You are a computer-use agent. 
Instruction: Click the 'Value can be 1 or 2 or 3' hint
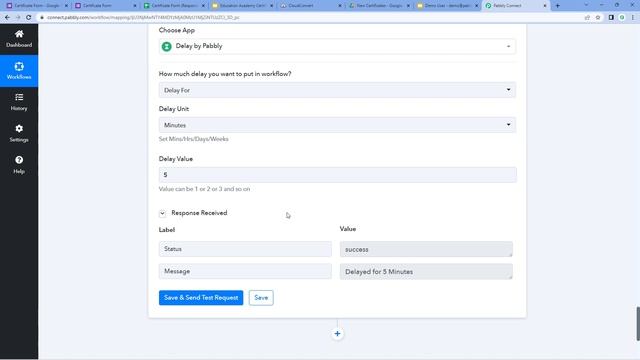[x=204, y=189]
